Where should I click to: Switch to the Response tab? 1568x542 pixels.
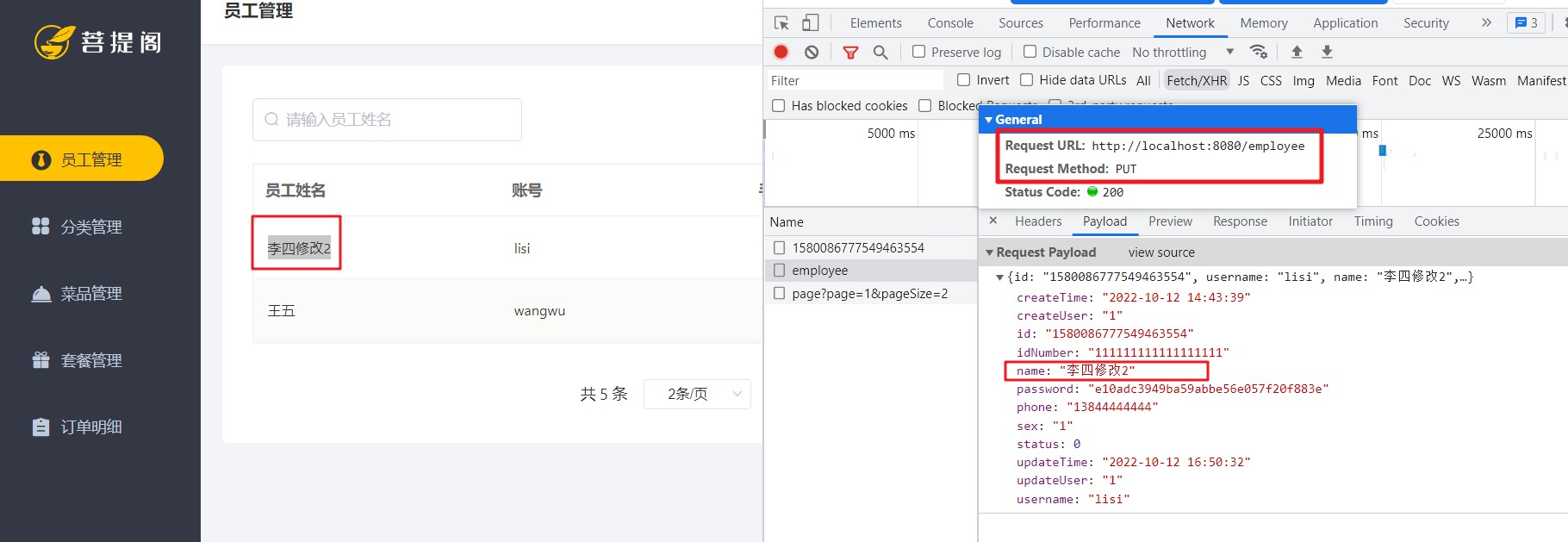(1240, 221)
